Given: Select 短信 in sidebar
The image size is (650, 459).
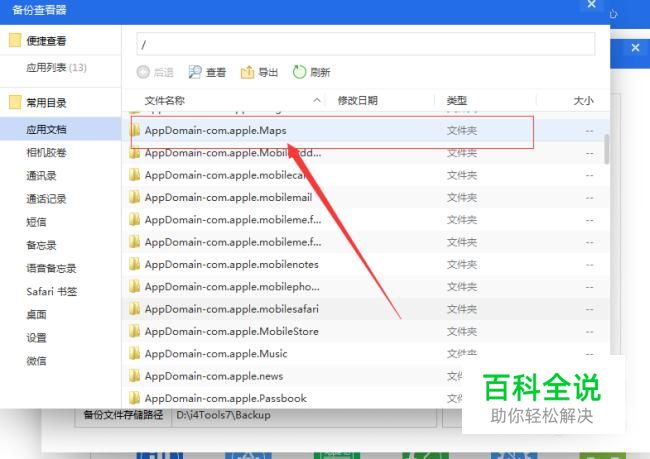Looking at the screenshot, I should 36,222.
